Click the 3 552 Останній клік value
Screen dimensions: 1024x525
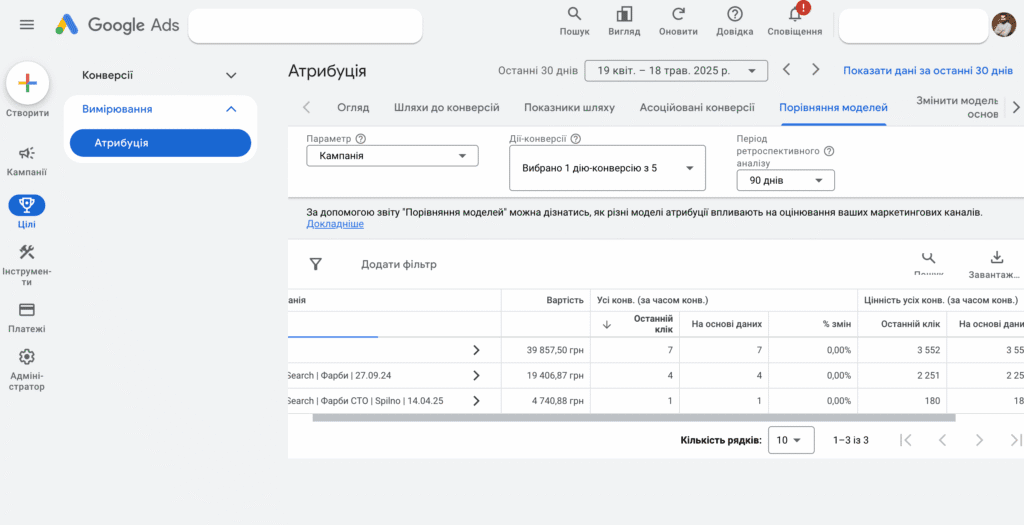tap(927, 350)
